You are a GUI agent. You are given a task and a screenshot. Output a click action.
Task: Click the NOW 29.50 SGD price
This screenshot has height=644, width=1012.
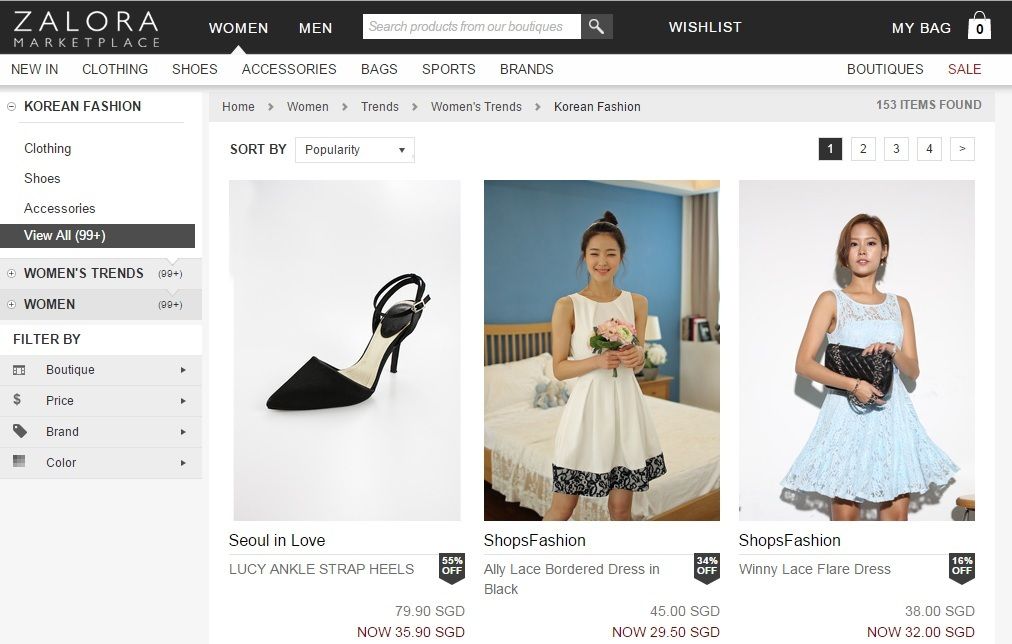665,632
